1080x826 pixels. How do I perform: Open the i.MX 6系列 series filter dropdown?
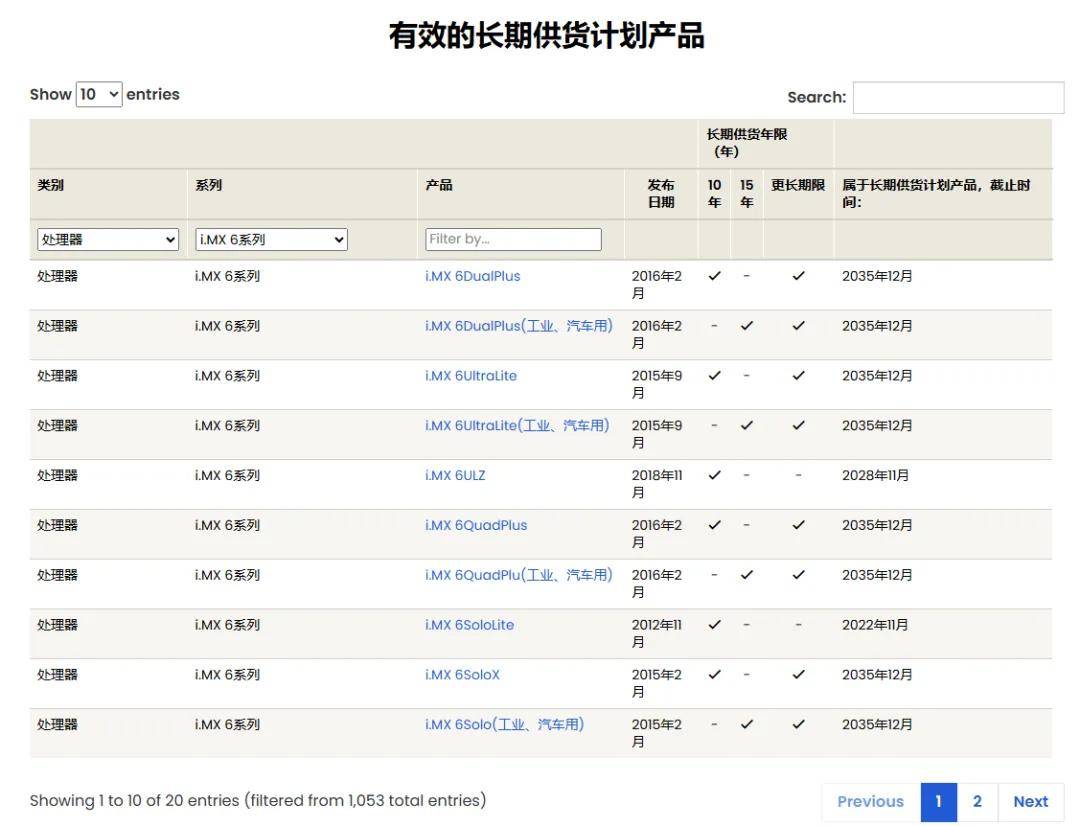click(271, 239)
